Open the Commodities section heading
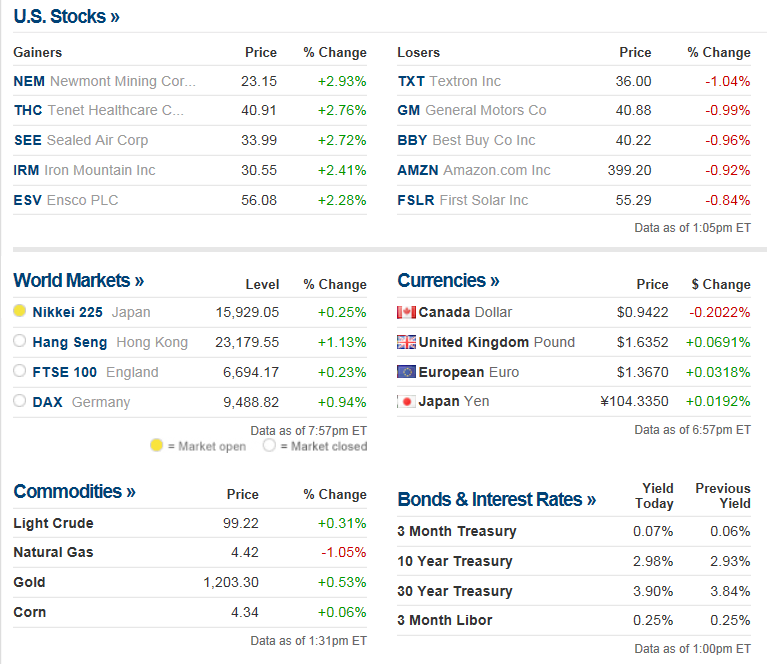This screenshot has height=664, width=777. coord(74,492)
